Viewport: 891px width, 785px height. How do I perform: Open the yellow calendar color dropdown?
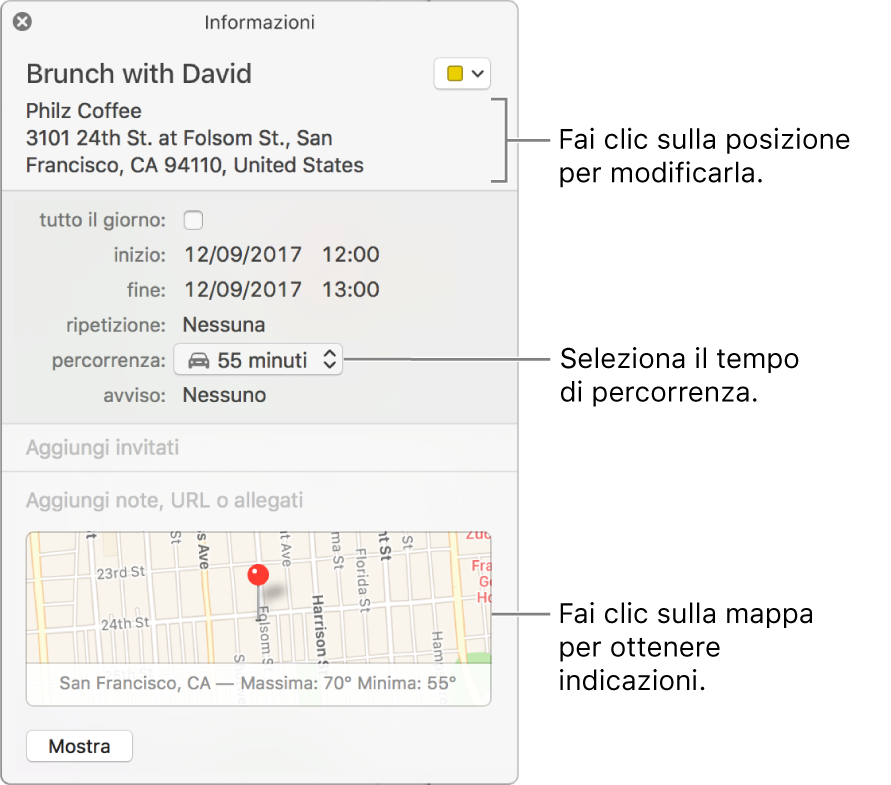(x=462, y=73)
